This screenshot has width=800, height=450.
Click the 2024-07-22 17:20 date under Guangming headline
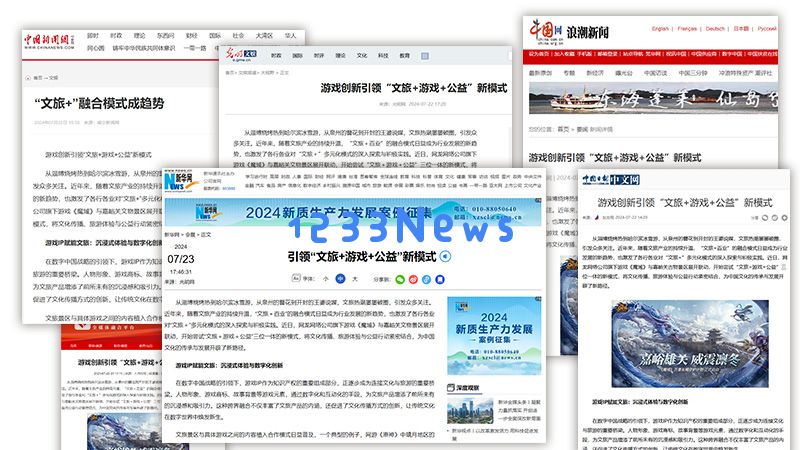click(x=427, y=104)
